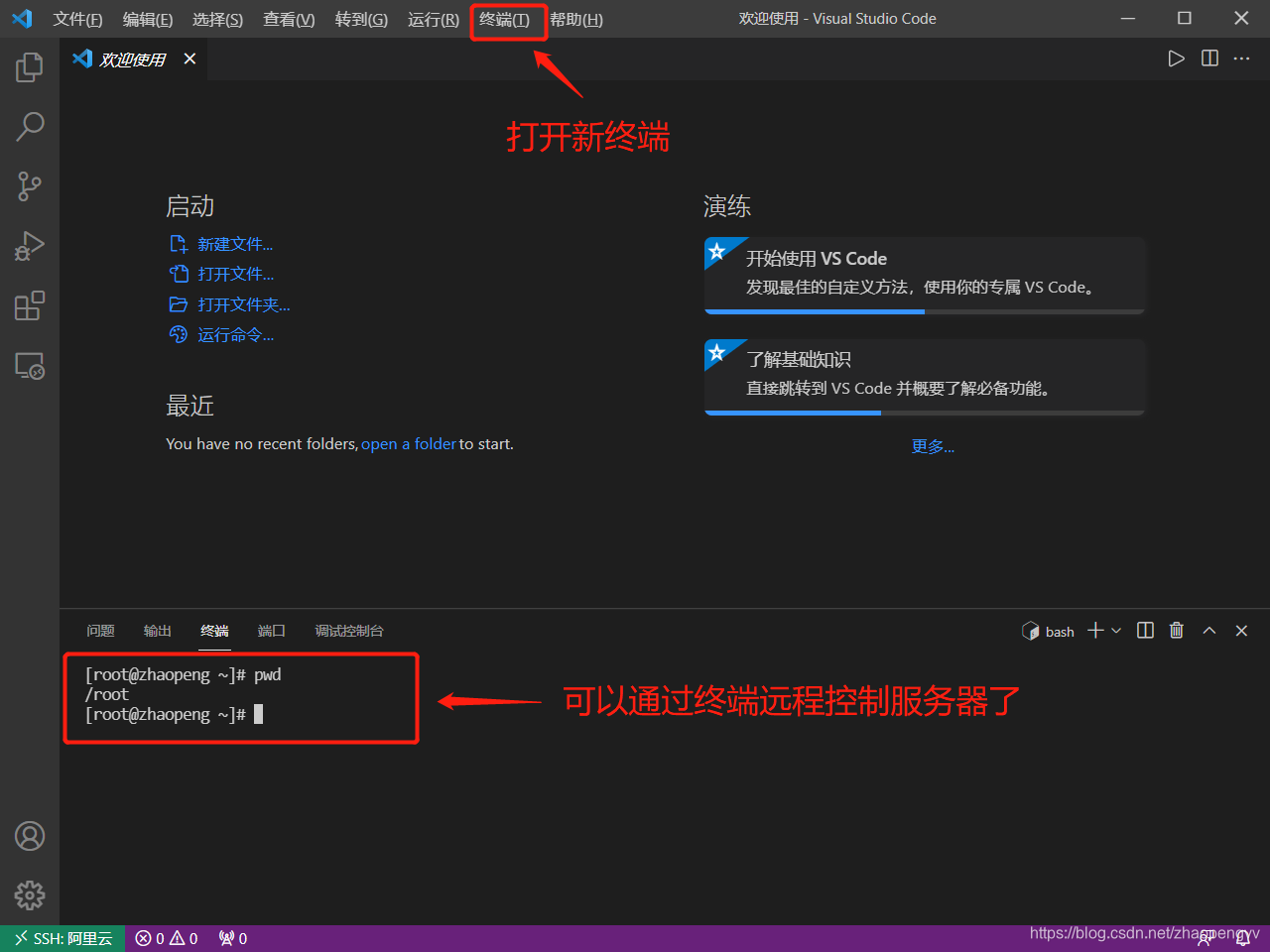Open the 帮助(H) menu
The image size is (1270, 952).
tap(576, 20)
